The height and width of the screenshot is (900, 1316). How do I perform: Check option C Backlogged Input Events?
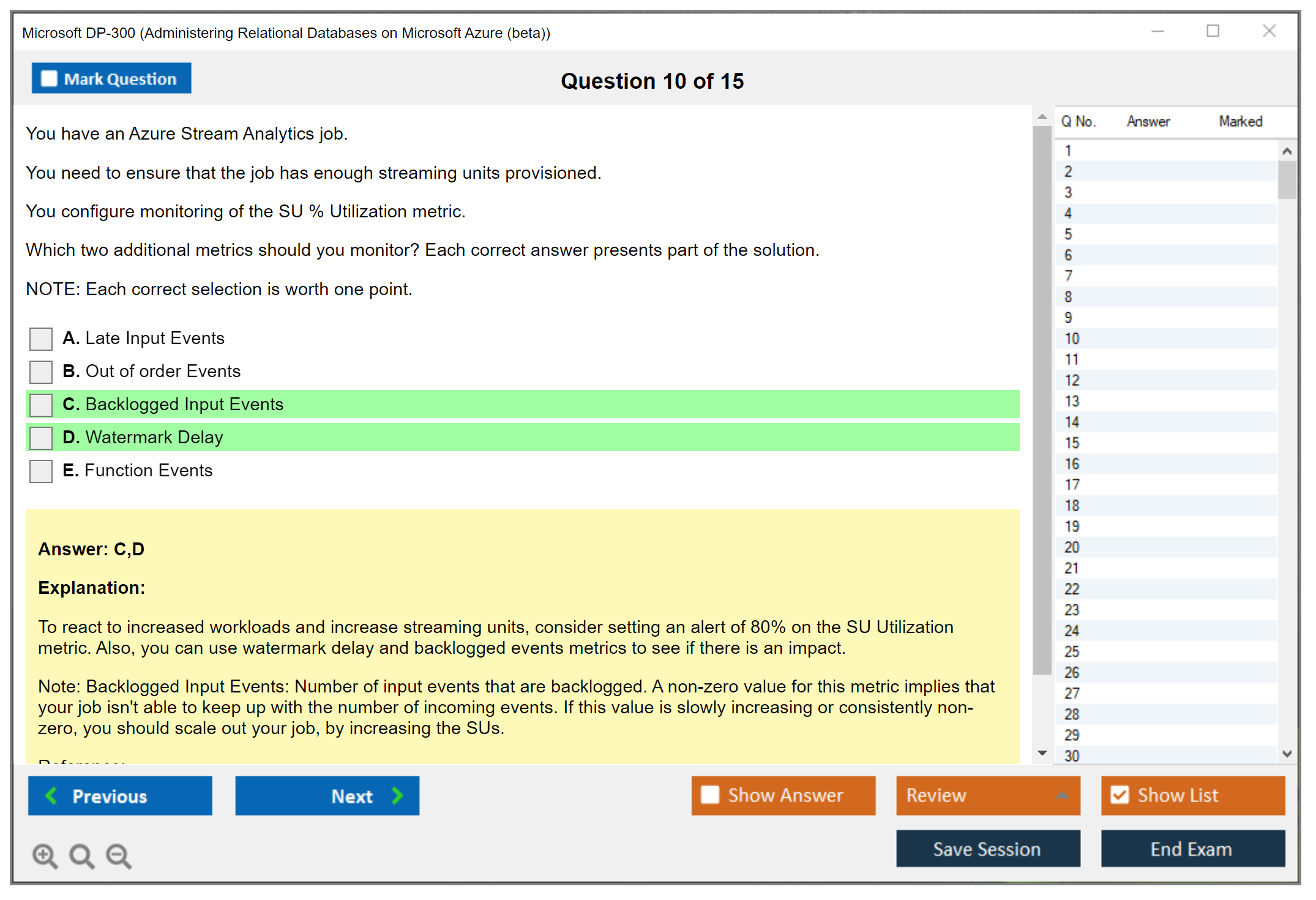pos(41,405)
